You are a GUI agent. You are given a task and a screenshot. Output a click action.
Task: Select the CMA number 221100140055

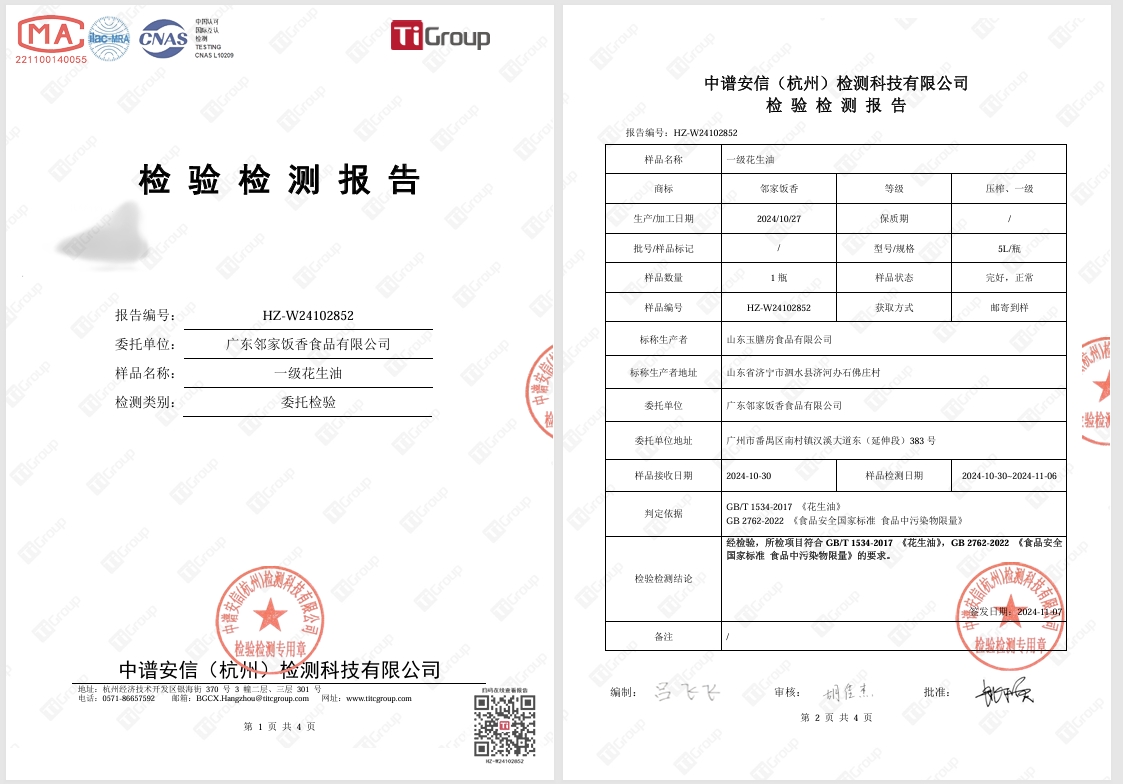51,60
